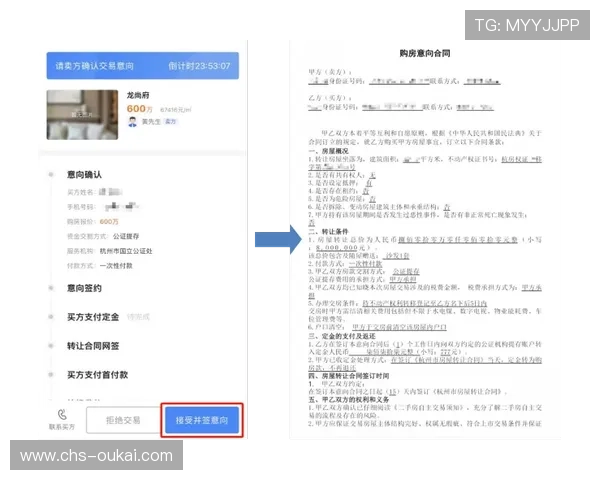The height and width of the screenshot is (480, 600).
Task: Select the 龙尚府 listing title
Action: (138, 95)
